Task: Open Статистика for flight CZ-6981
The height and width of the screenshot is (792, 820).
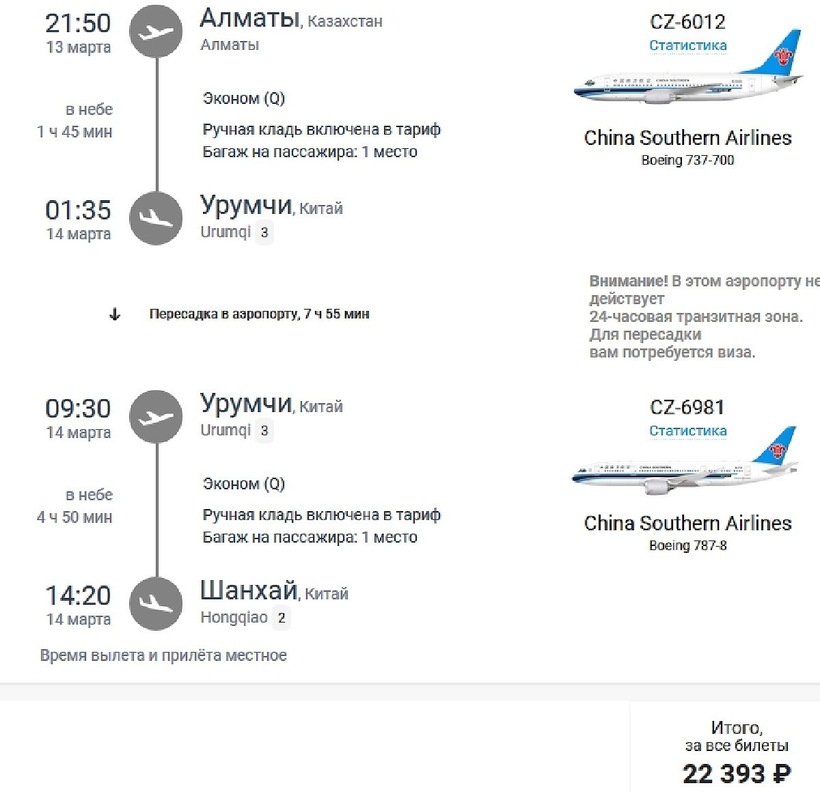Action: (688, 431)
